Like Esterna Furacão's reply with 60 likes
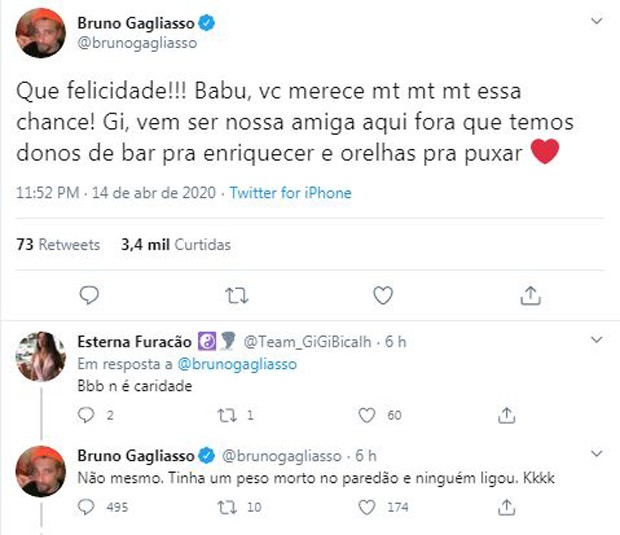 [x=367, y=414]
